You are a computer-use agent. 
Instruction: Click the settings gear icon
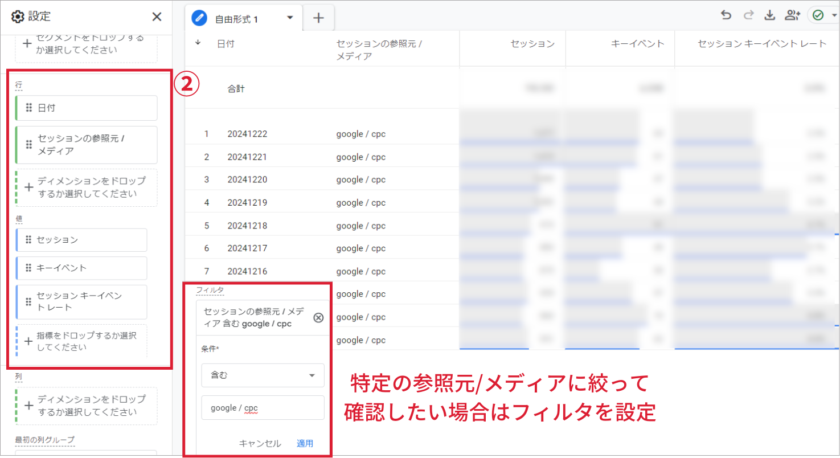coord(17,17)
